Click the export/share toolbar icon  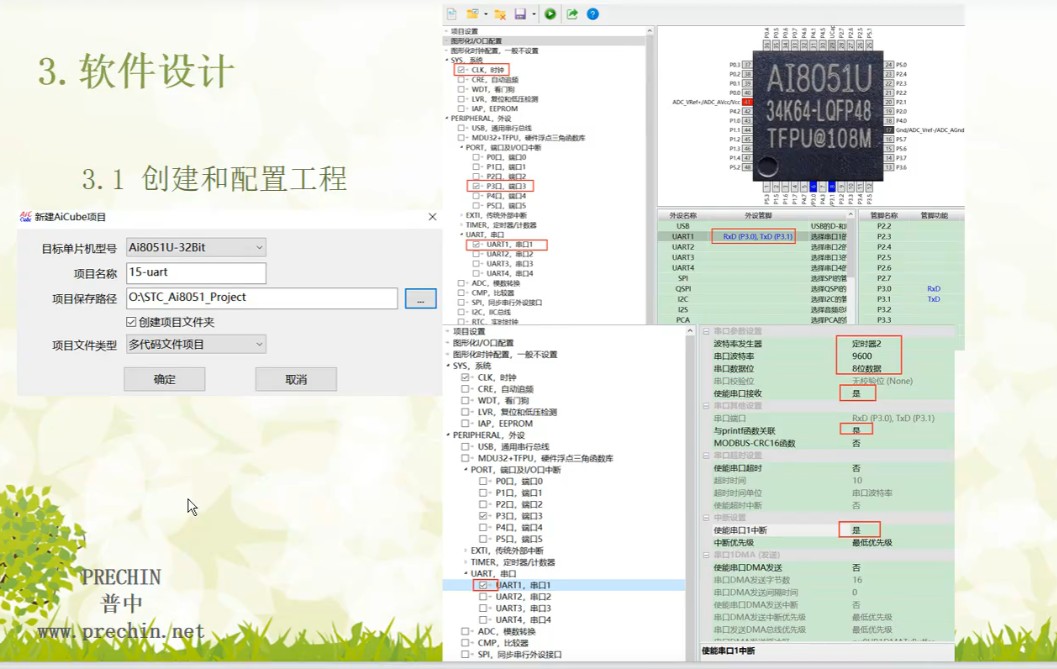[572, 14]
